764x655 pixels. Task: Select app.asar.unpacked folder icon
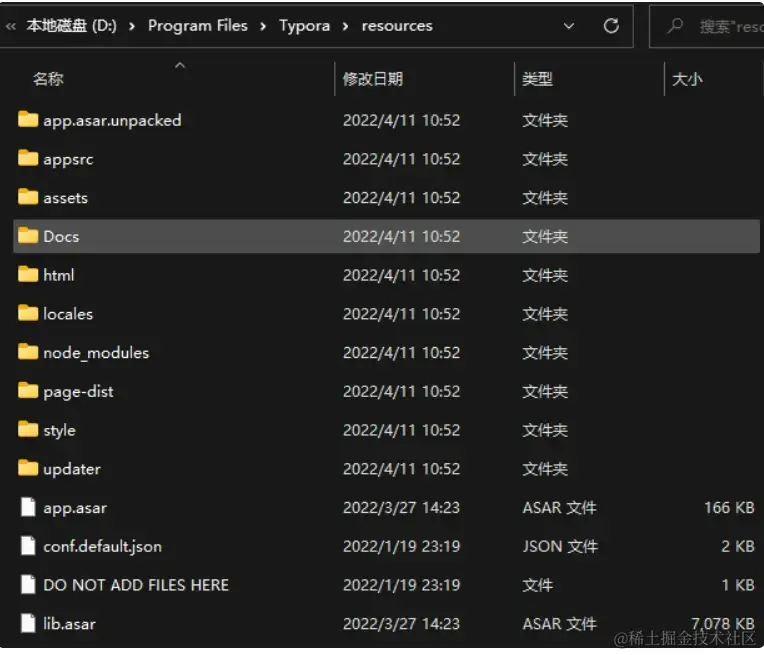tap(28, 119)
